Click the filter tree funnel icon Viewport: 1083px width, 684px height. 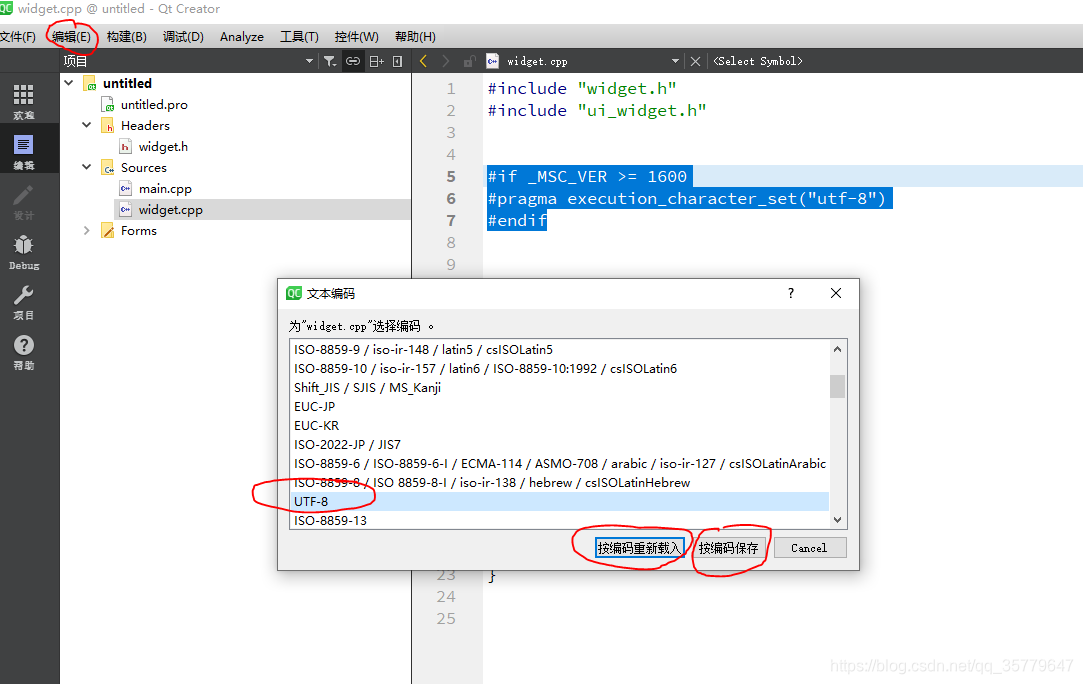click(x=330, y=61)
